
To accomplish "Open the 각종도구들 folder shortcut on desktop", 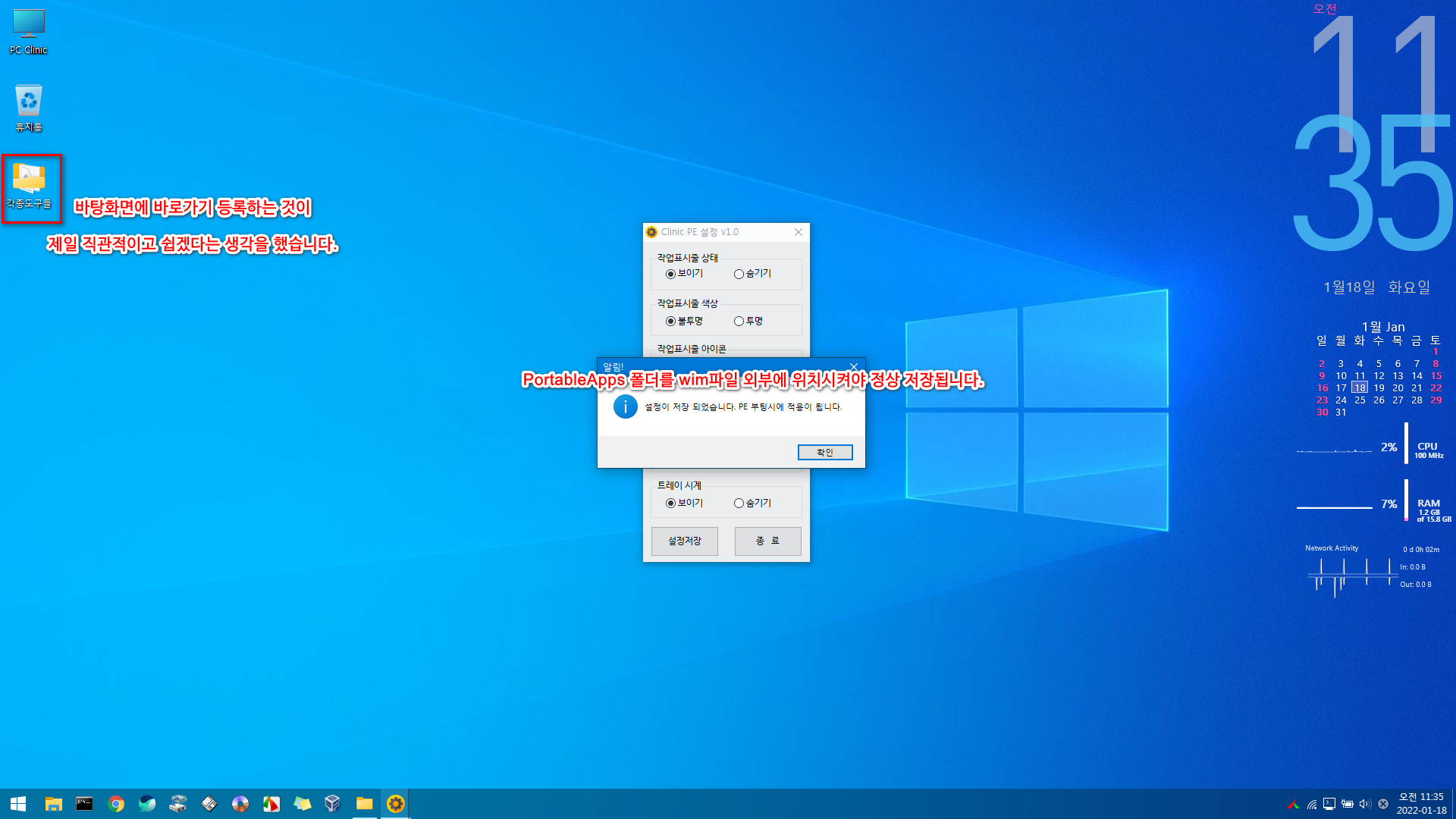I will pyautogui.click(x=29, y=187).
